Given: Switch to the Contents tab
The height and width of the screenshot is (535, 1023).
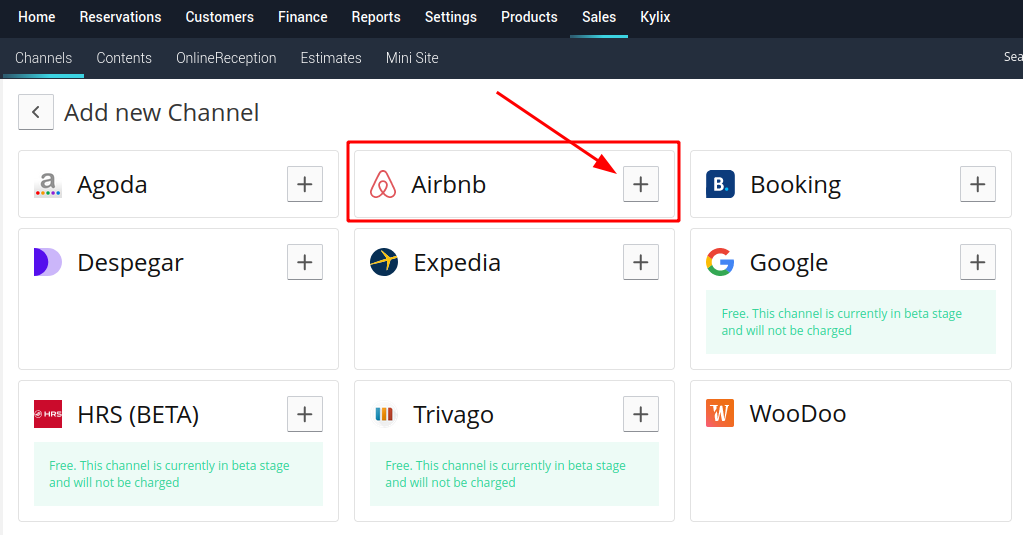Looking at the screenshot, I should pos(124,58).
